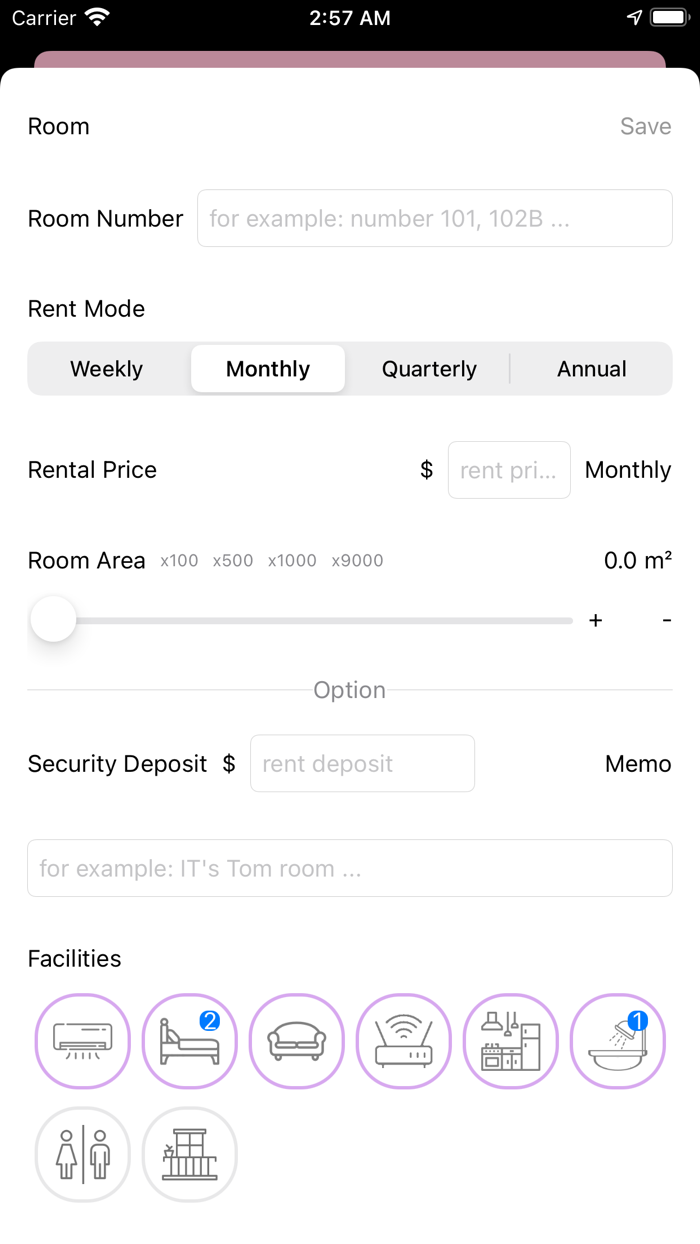Open the Memo option
Image resolution: width=700 pixels, height=1244 pixels.
637,763
